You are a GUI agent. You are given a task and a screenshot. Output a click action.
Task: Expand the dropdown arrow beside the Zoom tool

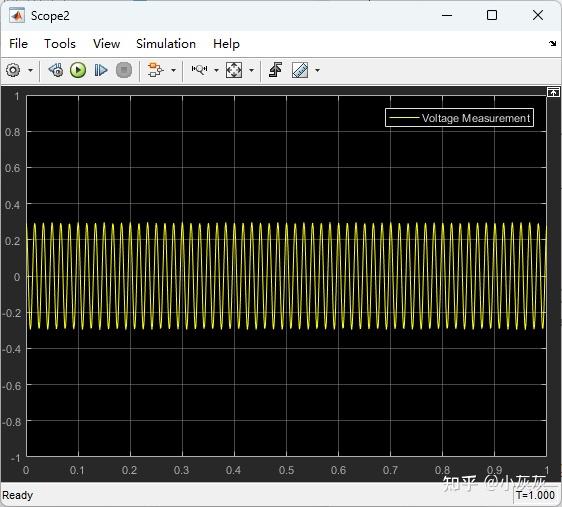pyautogui.click(x=216, y=70)
